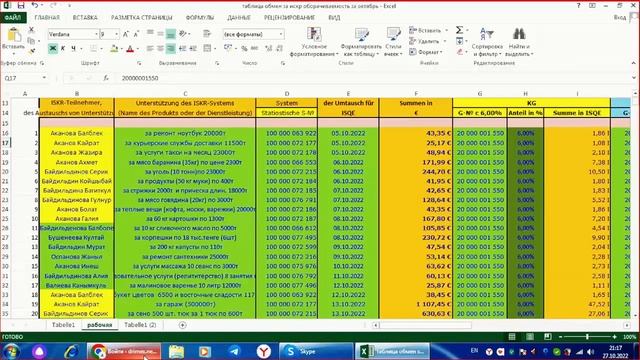Screen dimensions: 640x360
Task: Click the fill color paint bucket
Action: (114, 49)
